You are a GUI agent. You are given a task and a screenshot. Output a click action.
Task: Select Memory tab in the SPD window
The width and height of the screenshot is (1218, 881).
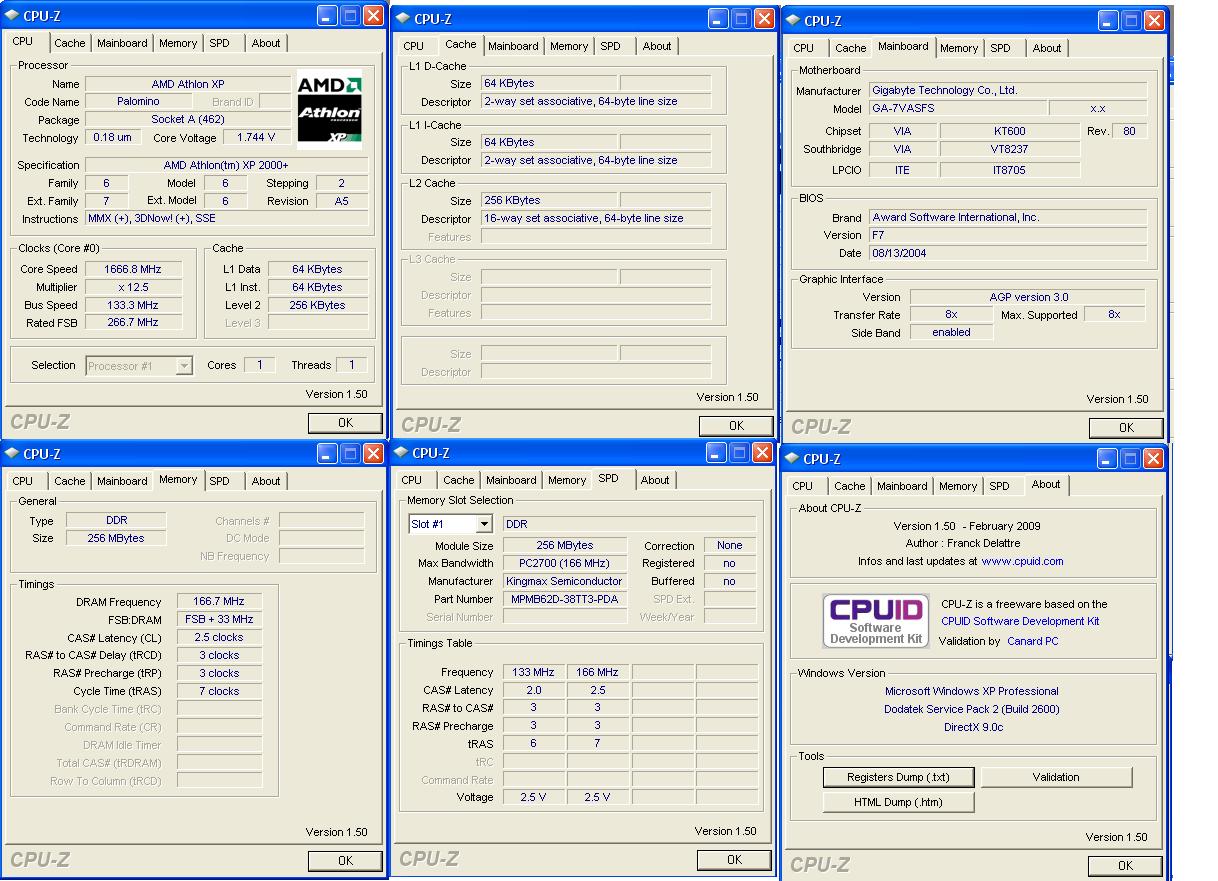point(567,480)
